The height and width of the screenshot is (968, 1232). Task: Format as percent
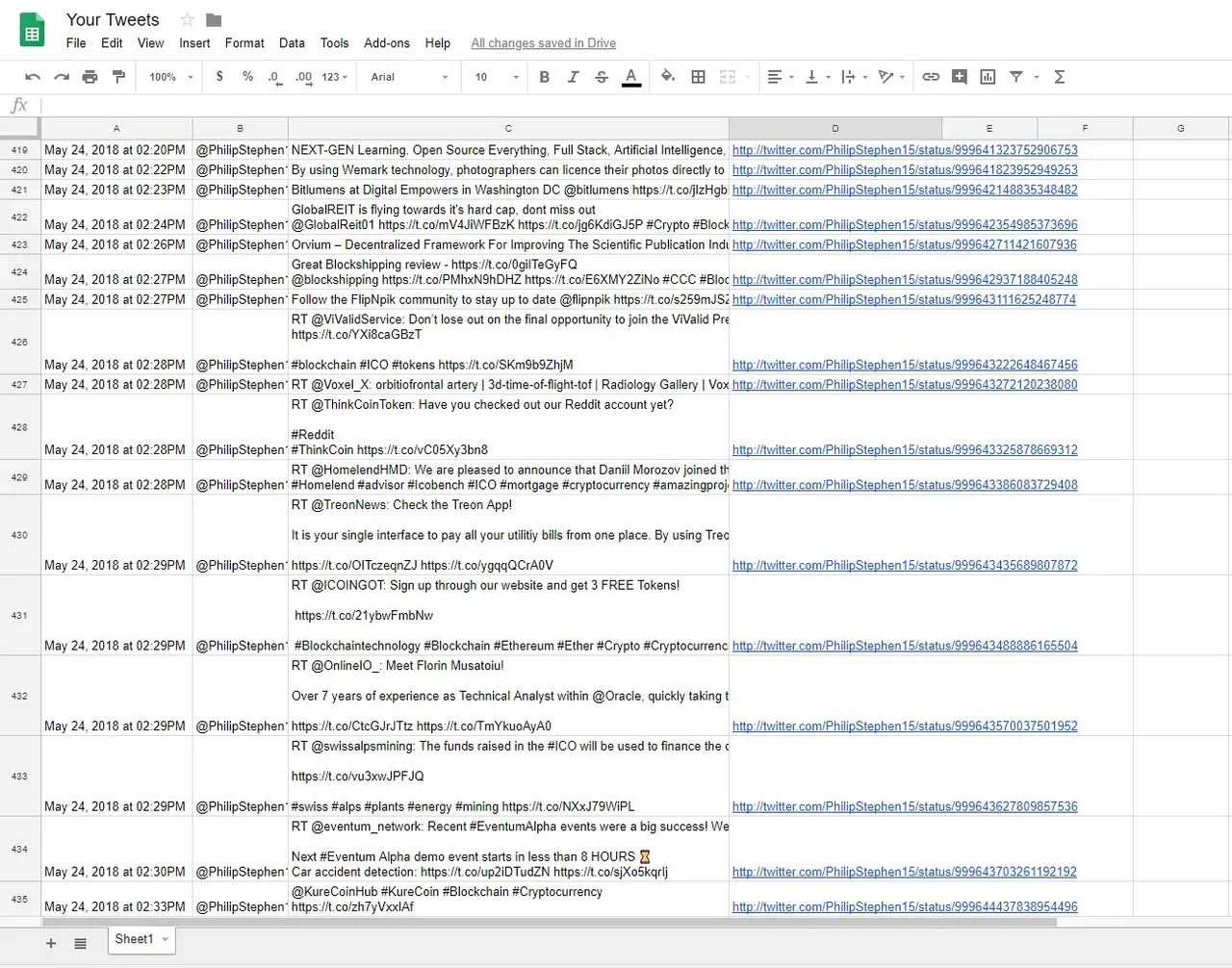coord(247,77)
